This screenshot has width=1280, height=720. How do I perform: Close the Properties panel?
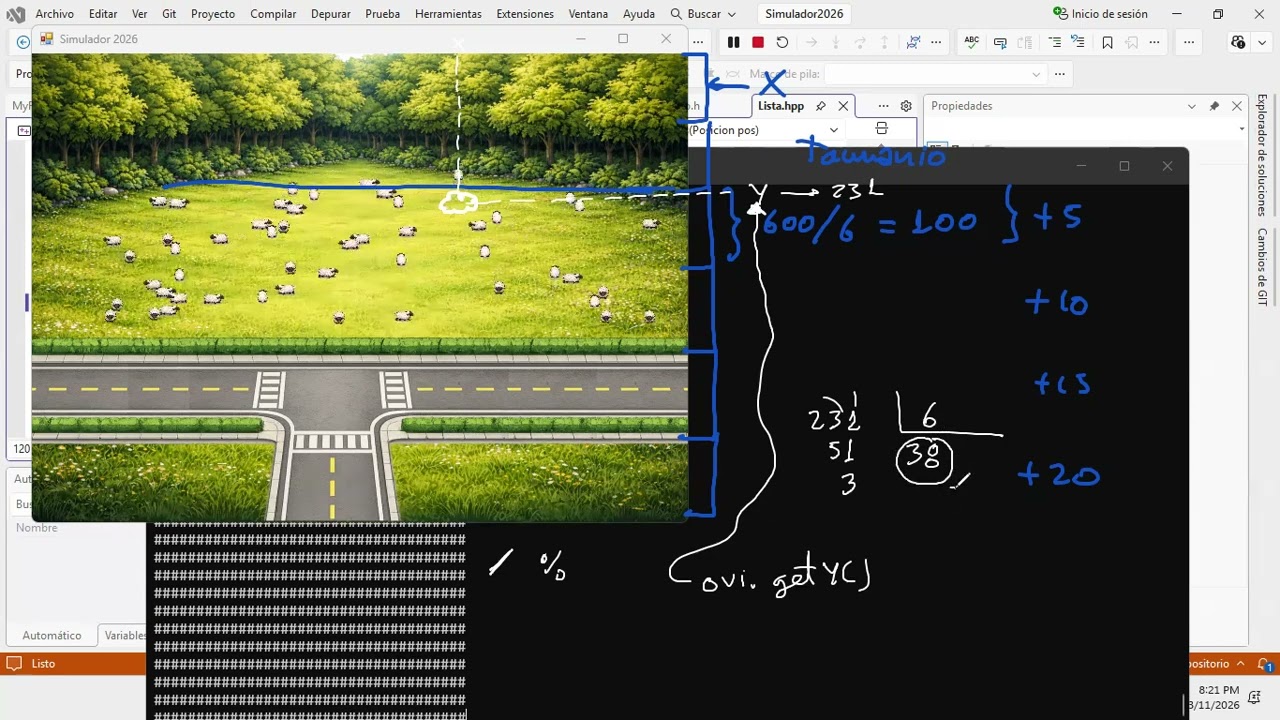(1237, 106)
